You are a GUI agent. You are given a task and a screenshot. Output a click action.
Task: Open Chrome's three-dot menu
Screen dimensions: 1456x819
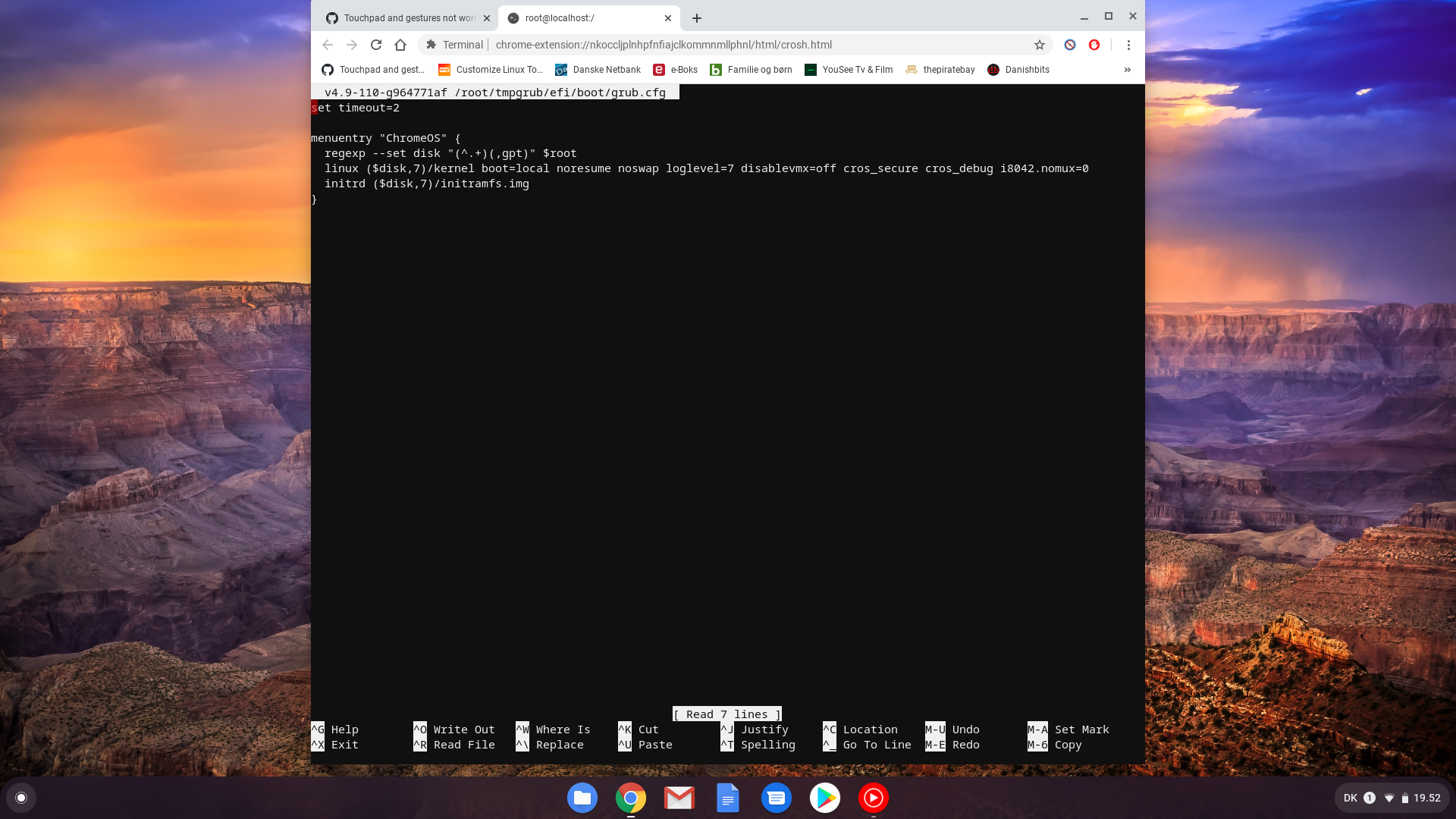pos(1129,45)
